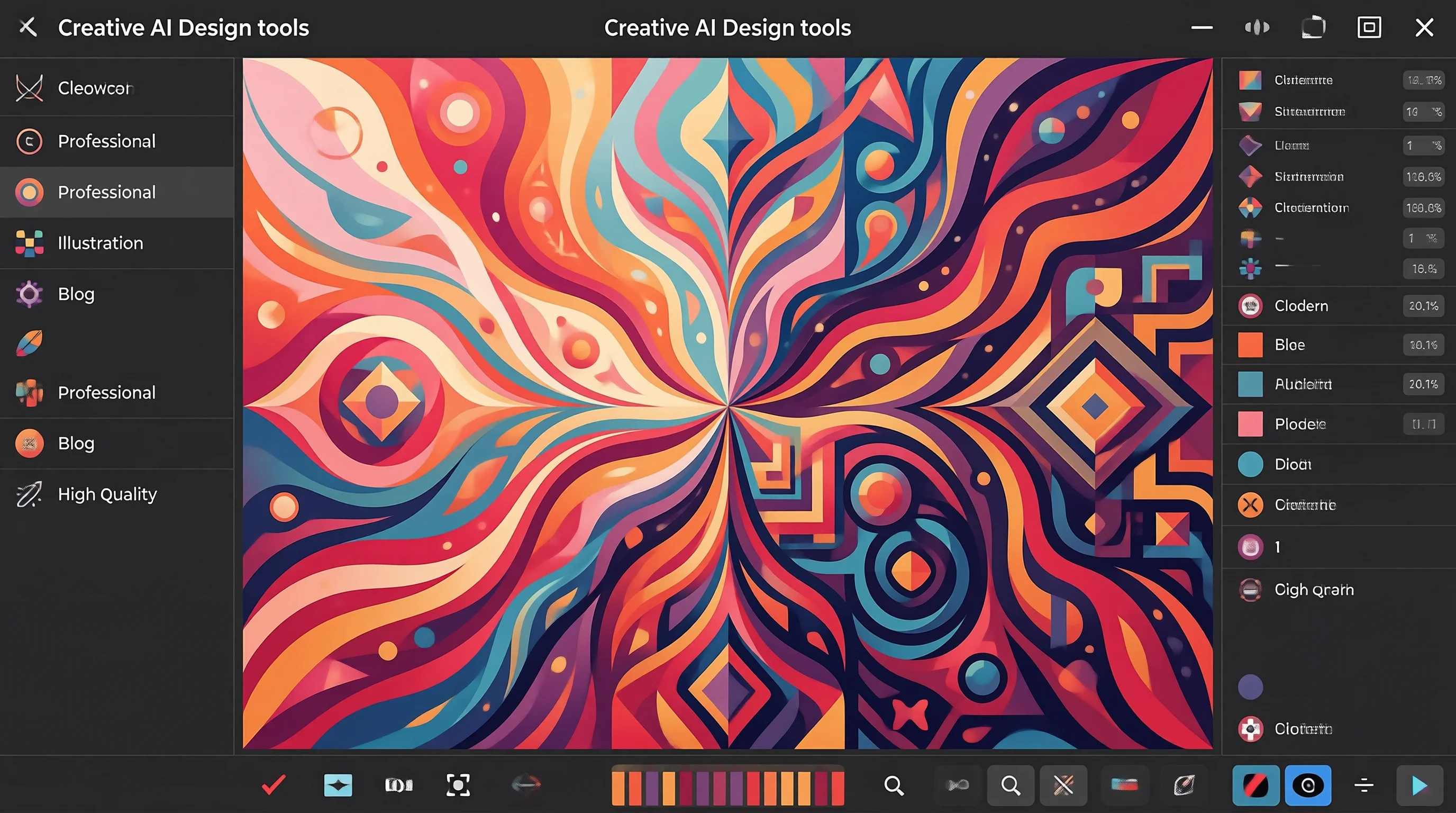1456x813 pixels.
Task: Expand the divider adjust icon near play button
Action: click(x=1364, y=785)
